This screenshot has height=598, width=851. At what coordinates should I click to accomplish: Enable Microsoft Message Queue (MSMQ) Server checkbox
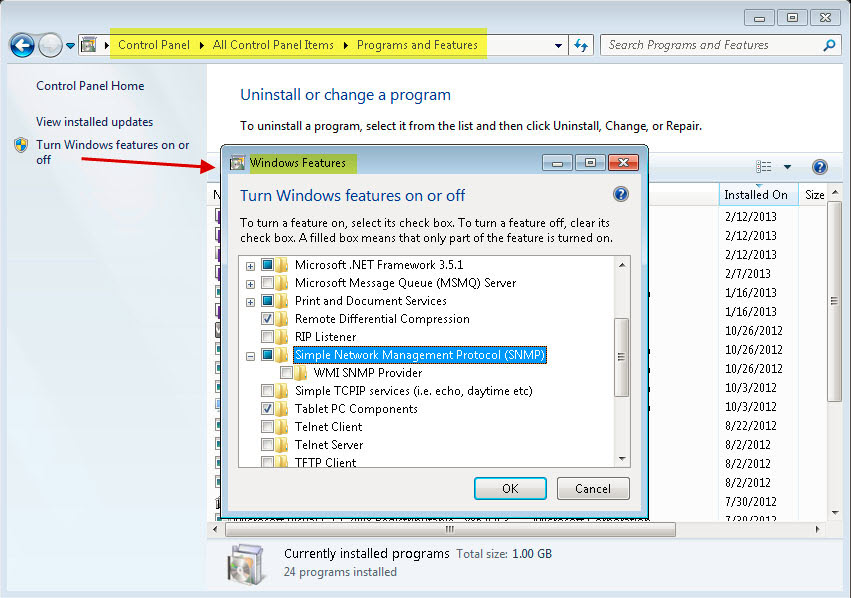tap(268, 283)
